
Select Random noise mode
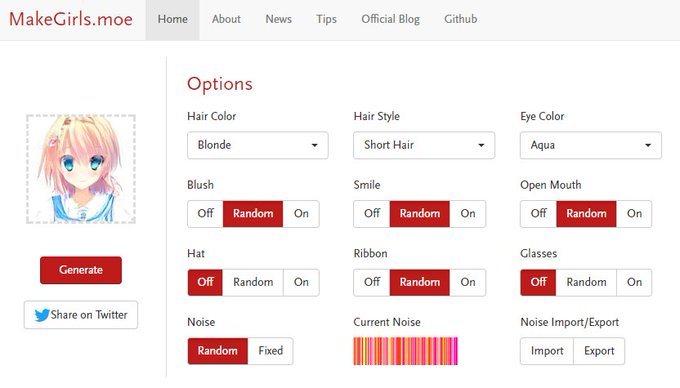coord(218,351)
